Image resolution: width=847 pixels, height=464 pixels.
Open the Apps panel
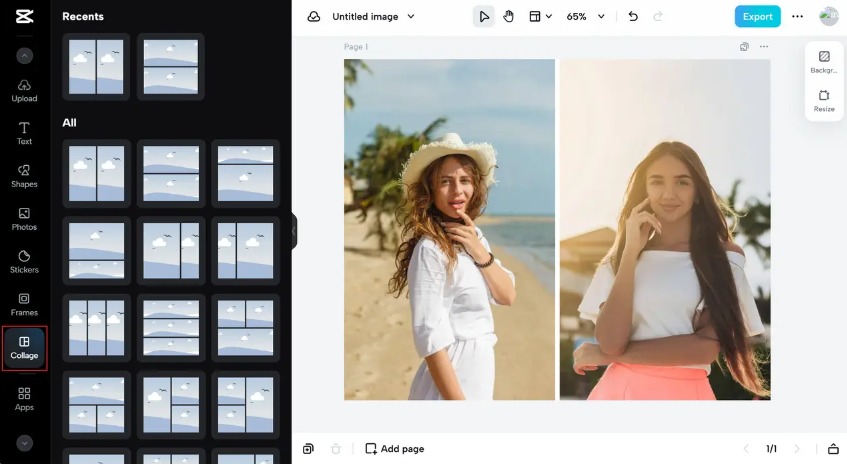pos(24,399)
